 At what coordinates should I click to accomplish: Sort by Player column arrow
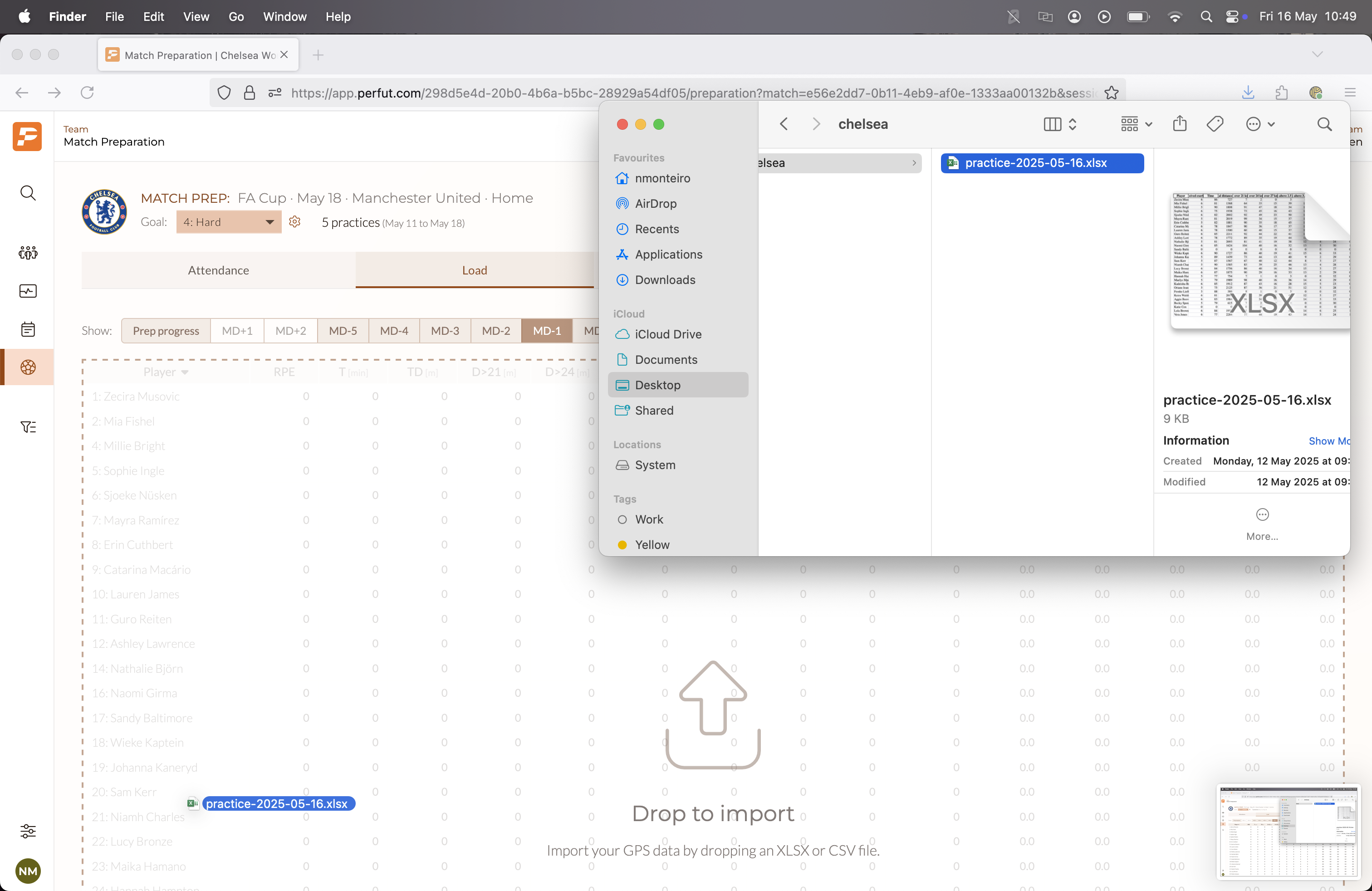185,372
